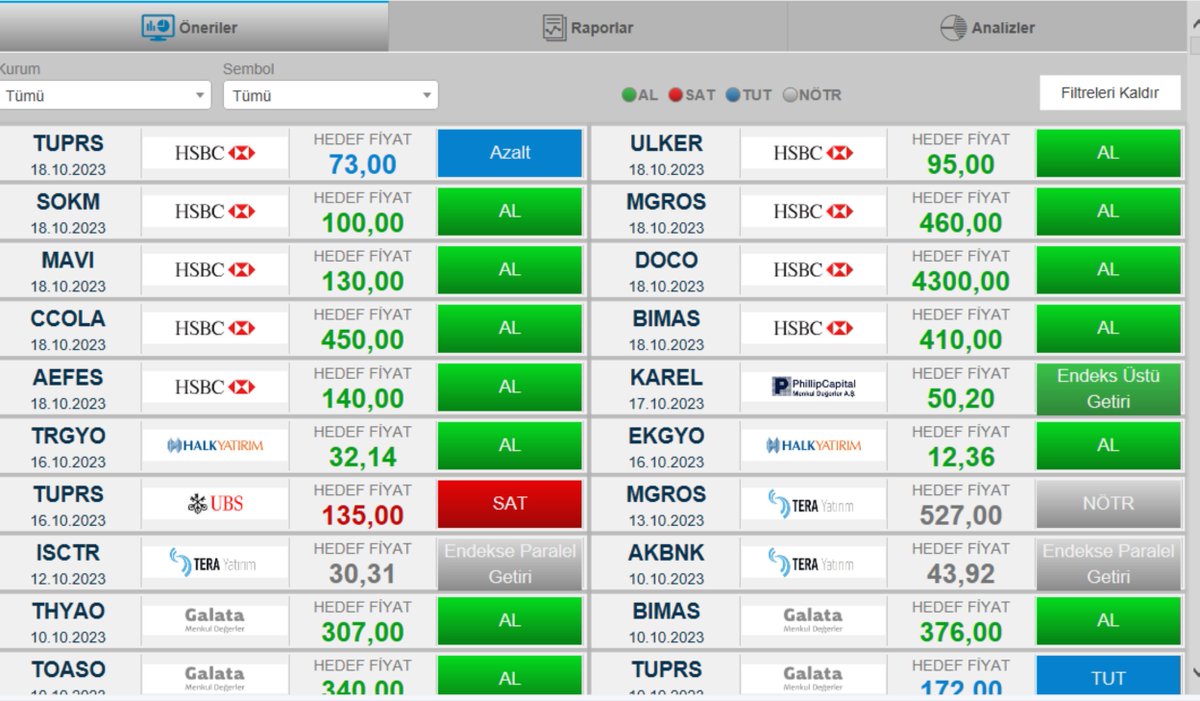This screenshot has height=701, width=1200.
Task: Click the Öneriler monitor chart icon
Action: click(158, 27)
